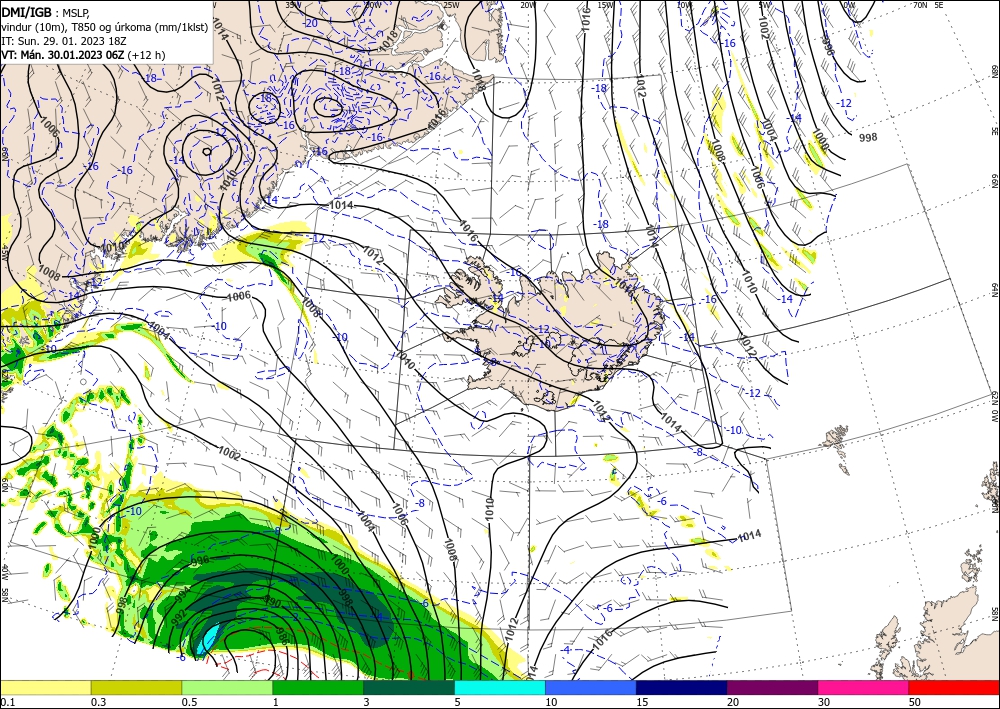Click the small circle marker over Greenland
This screenshot has width=1000, height=709.
coord(207,152)
